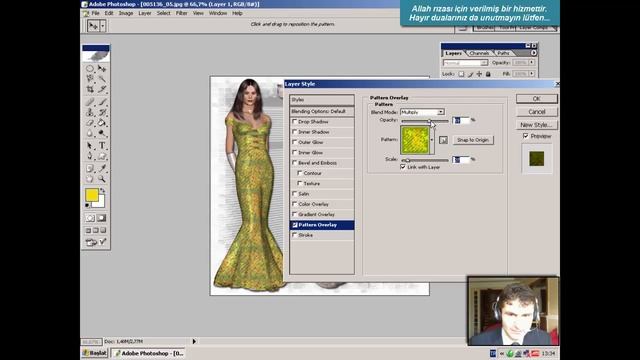640x360 pixels.
Task: Enable the Bevel and Emboss checkbox
Action: pyautogui.click(x=294, y=162)
